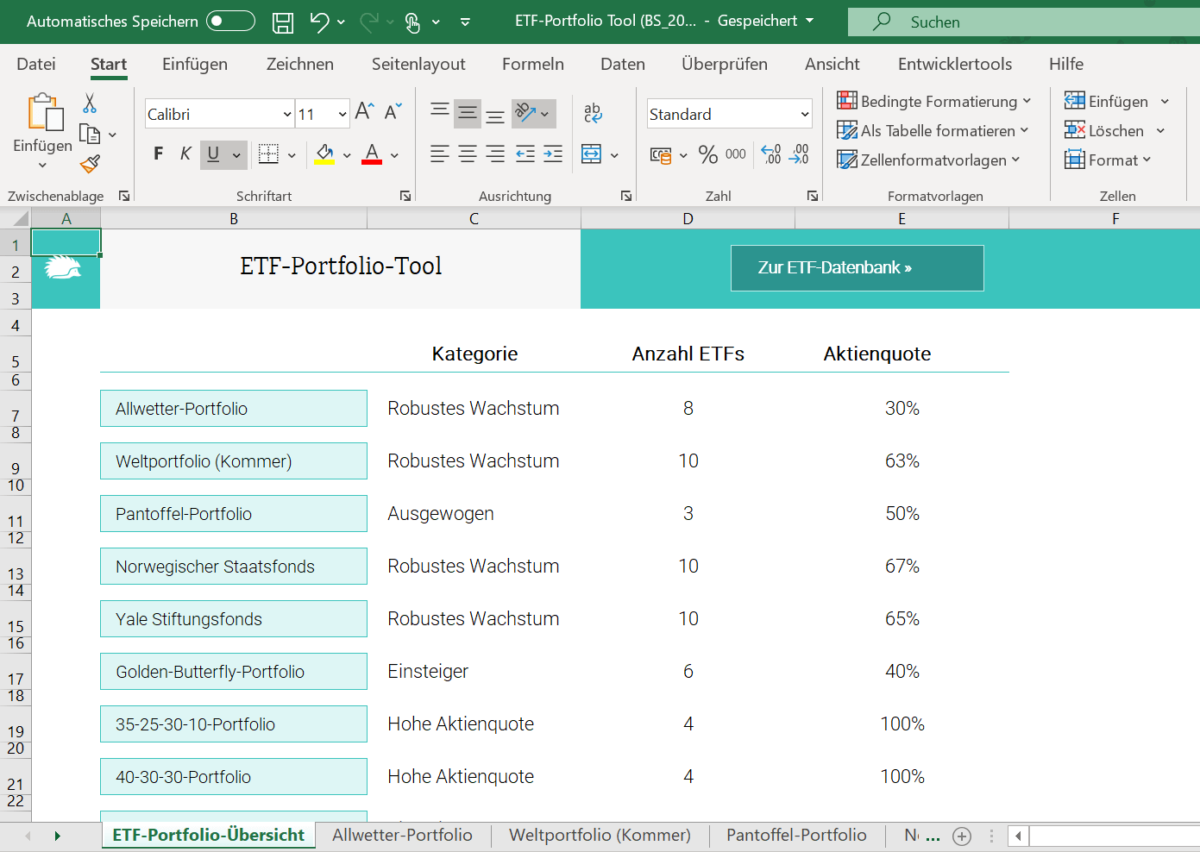The image size is (1200, 852).
Task: Open the Pantoffel-Portfolio link button
Action: click(x=233, y=513)
